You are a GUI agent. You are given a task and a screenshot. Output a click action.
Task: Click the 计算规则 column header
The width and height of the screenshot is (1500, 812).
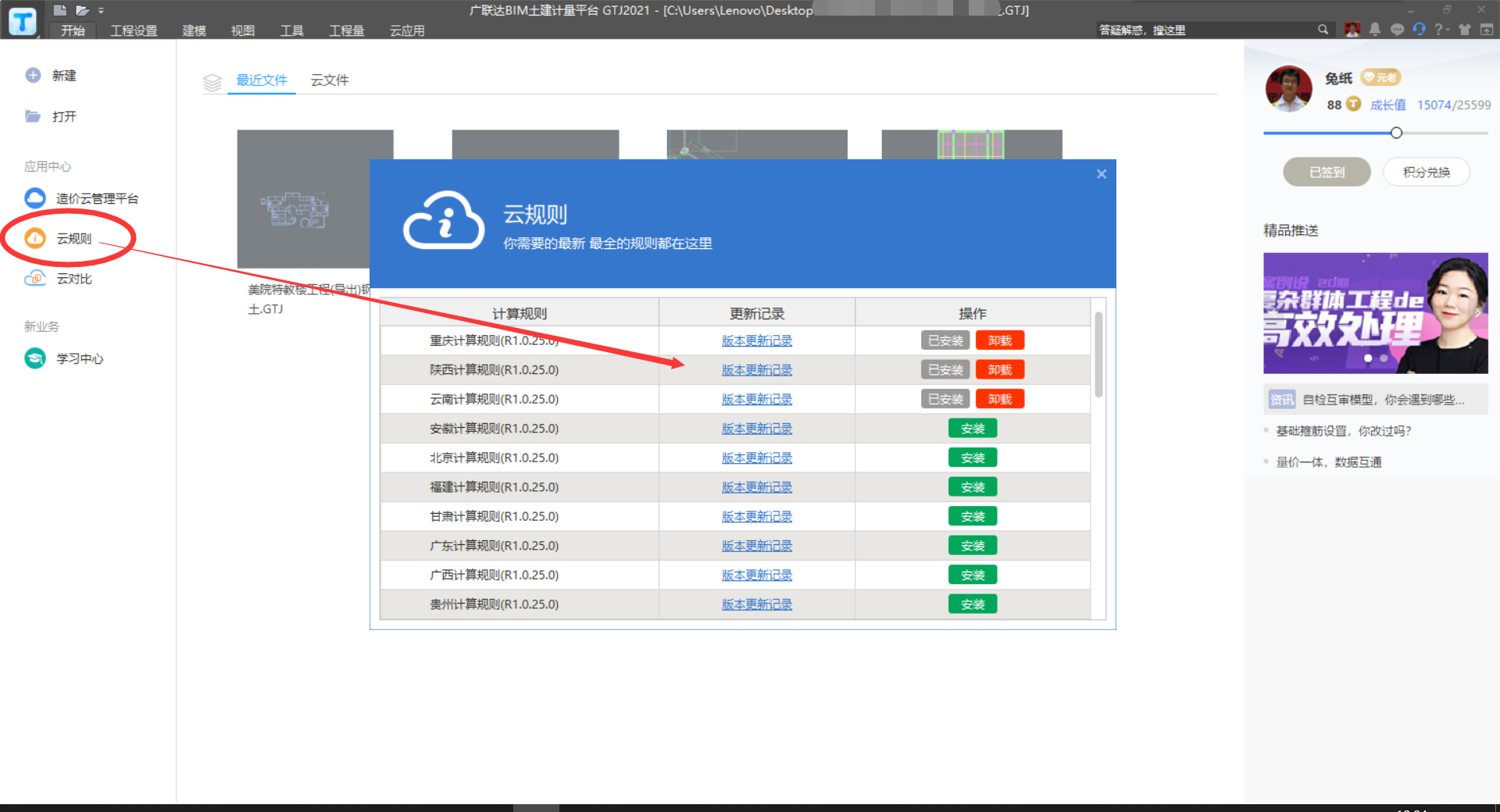pos(520,313)
